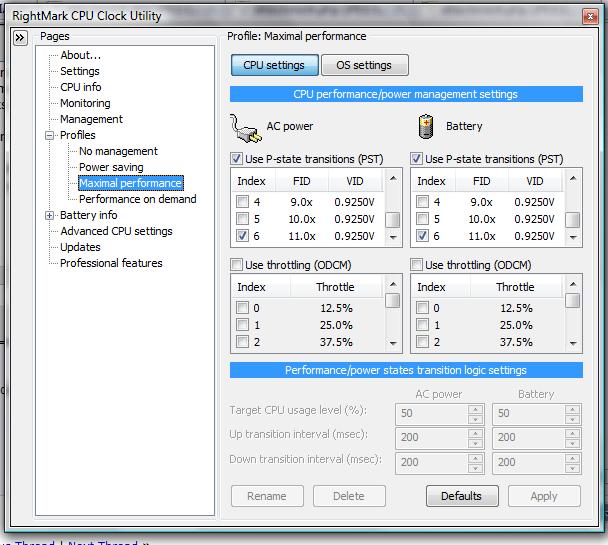The image size is (608, 545).
Task: Switch to the OS settings tab
Action: [x=364, y=65]
